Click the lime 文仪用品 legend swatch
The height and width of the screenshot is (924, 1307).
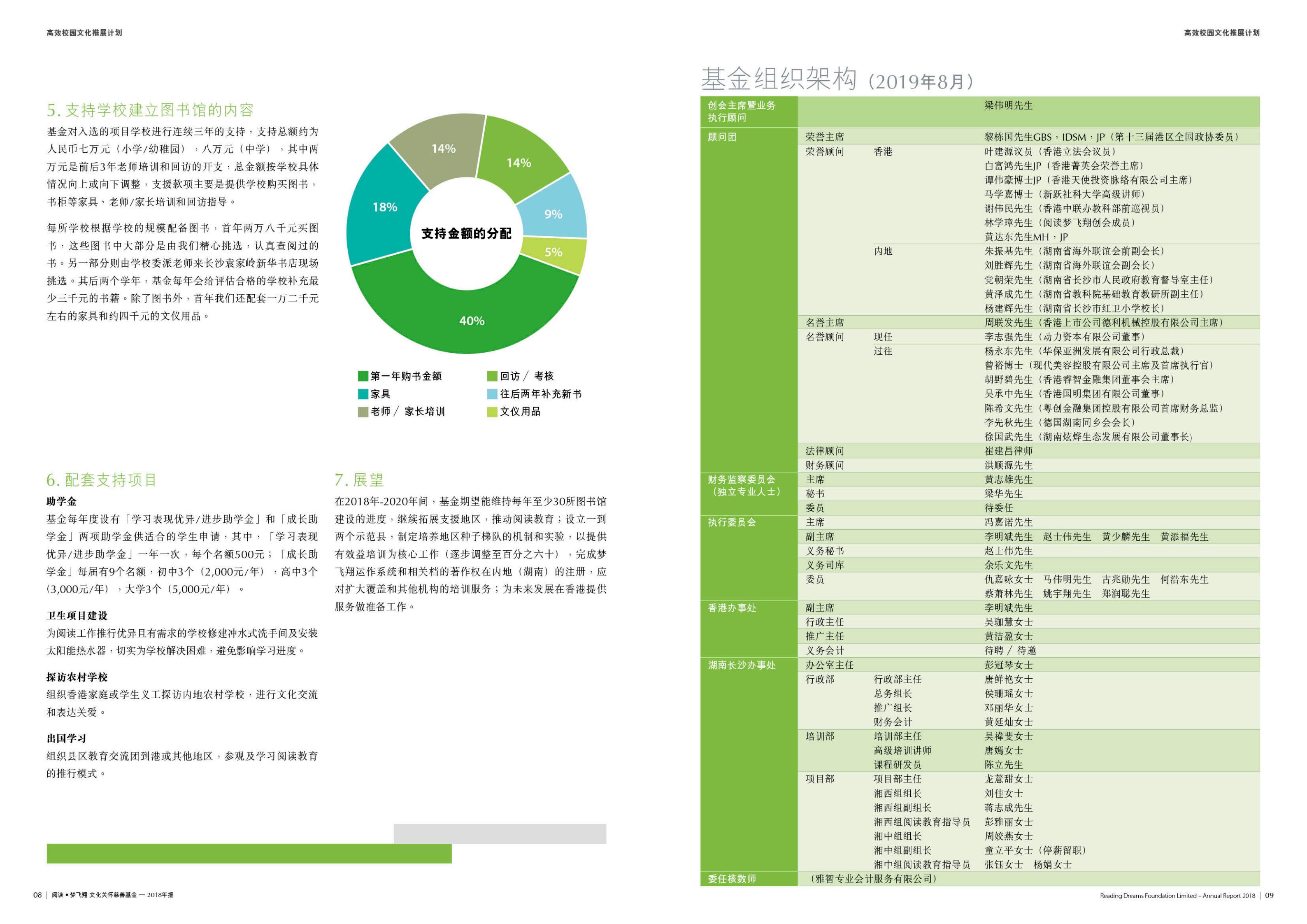(x=492, y=412)
